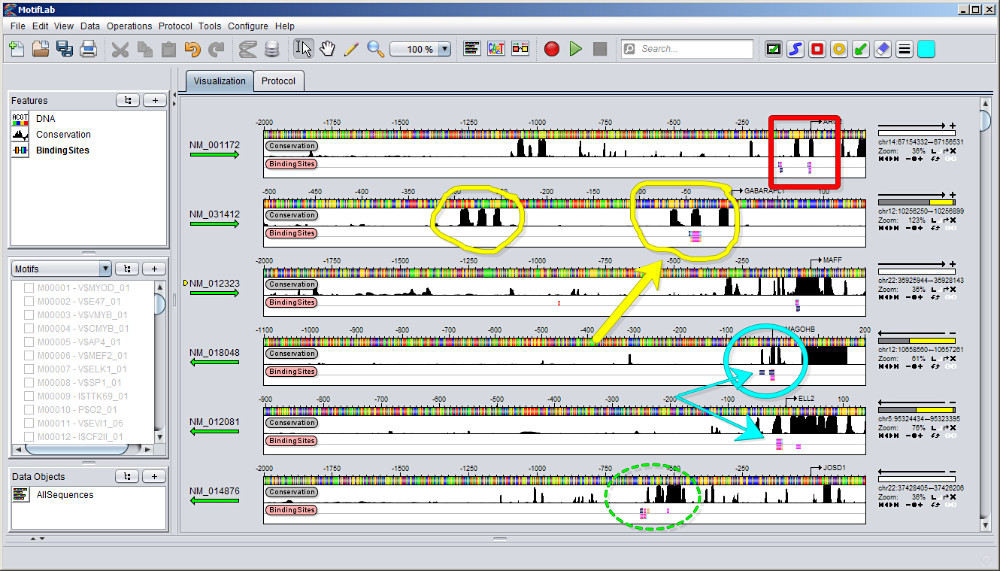Click Motifs panel grouping options button
1000x571 pixels.
[127, 269]
